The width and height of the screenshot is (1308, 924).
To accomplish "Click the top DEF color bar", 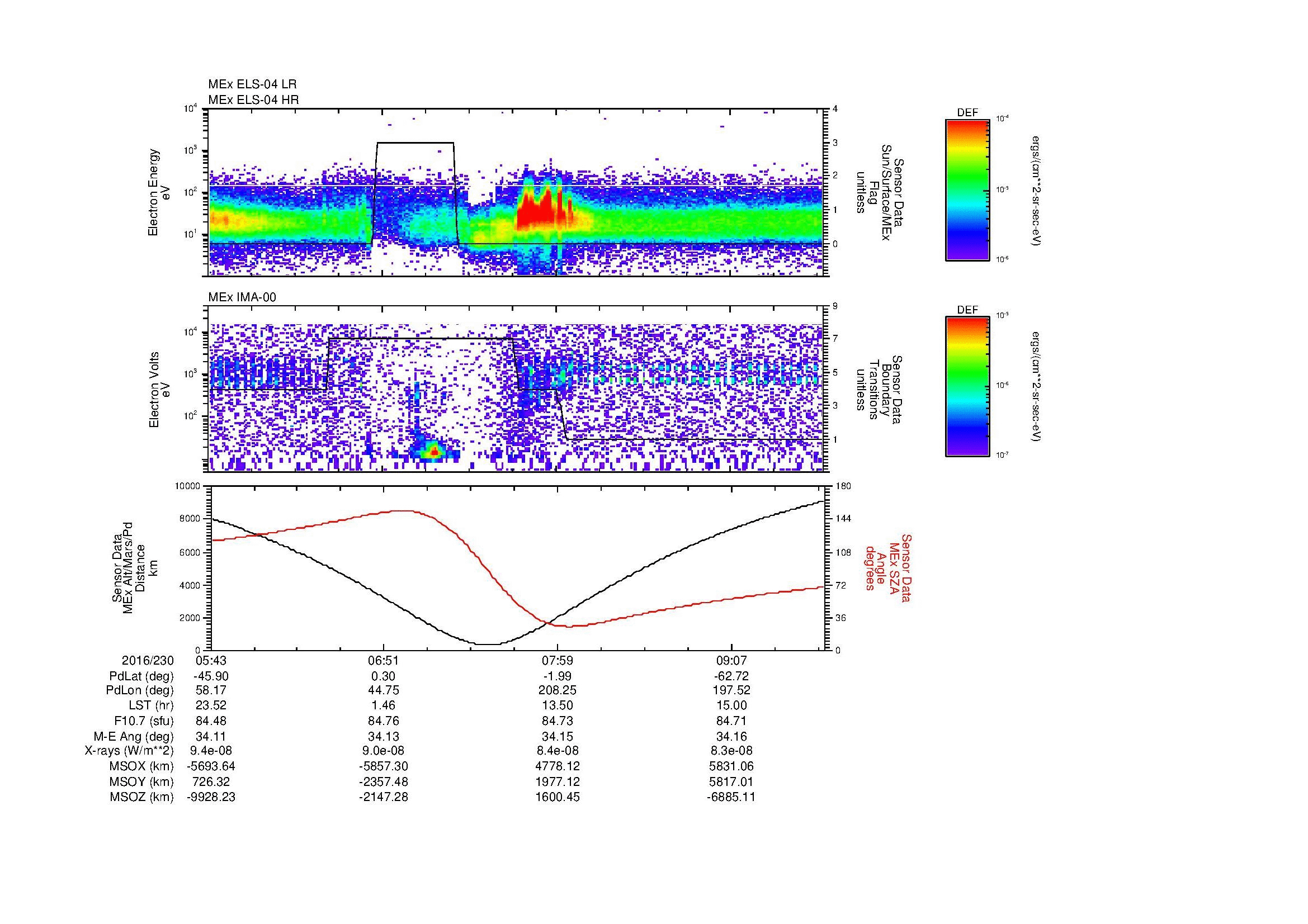I will (967, 189).
